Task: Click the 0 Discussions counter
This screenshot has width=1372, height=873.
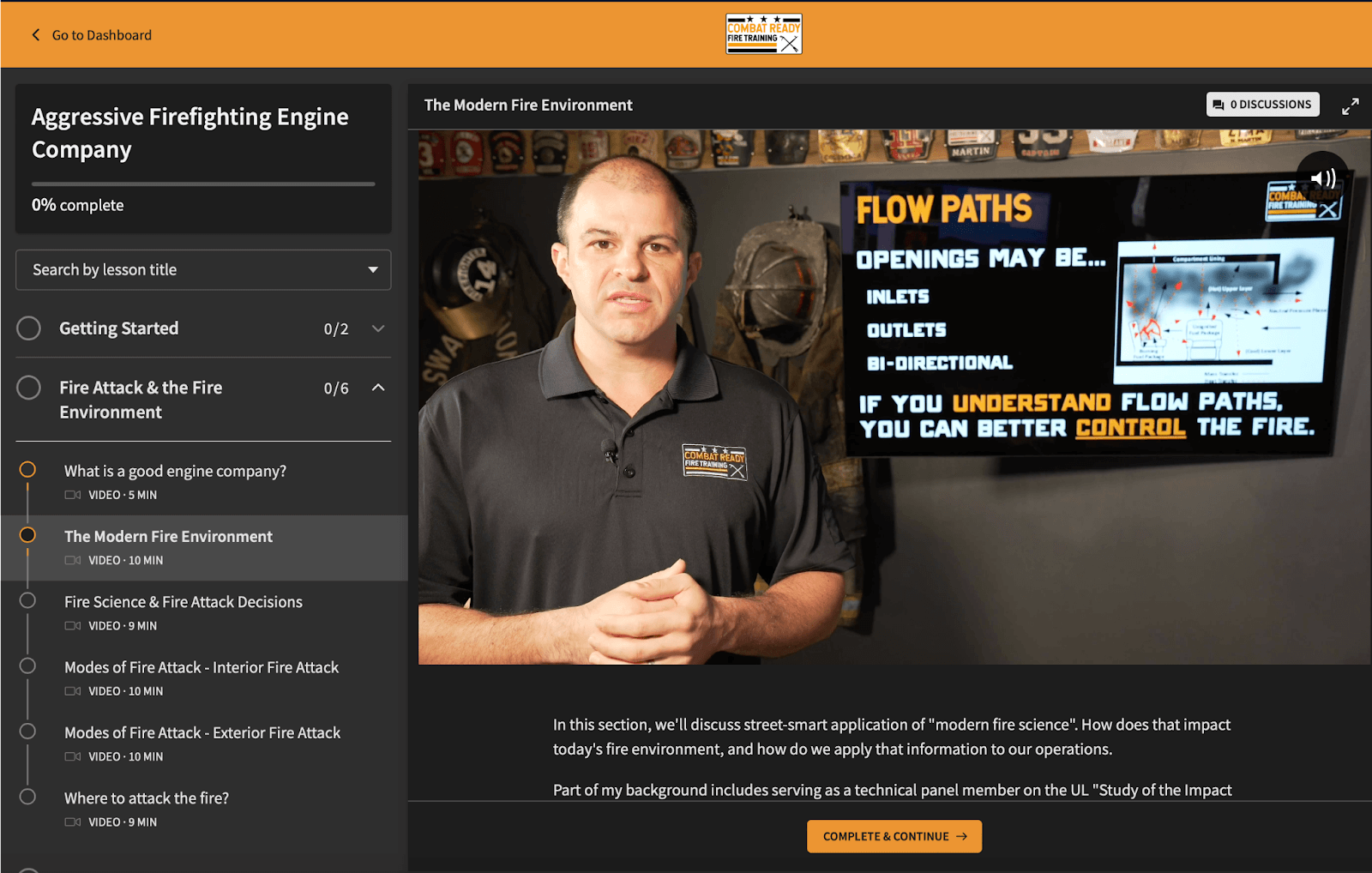Action: (1271, 104)
